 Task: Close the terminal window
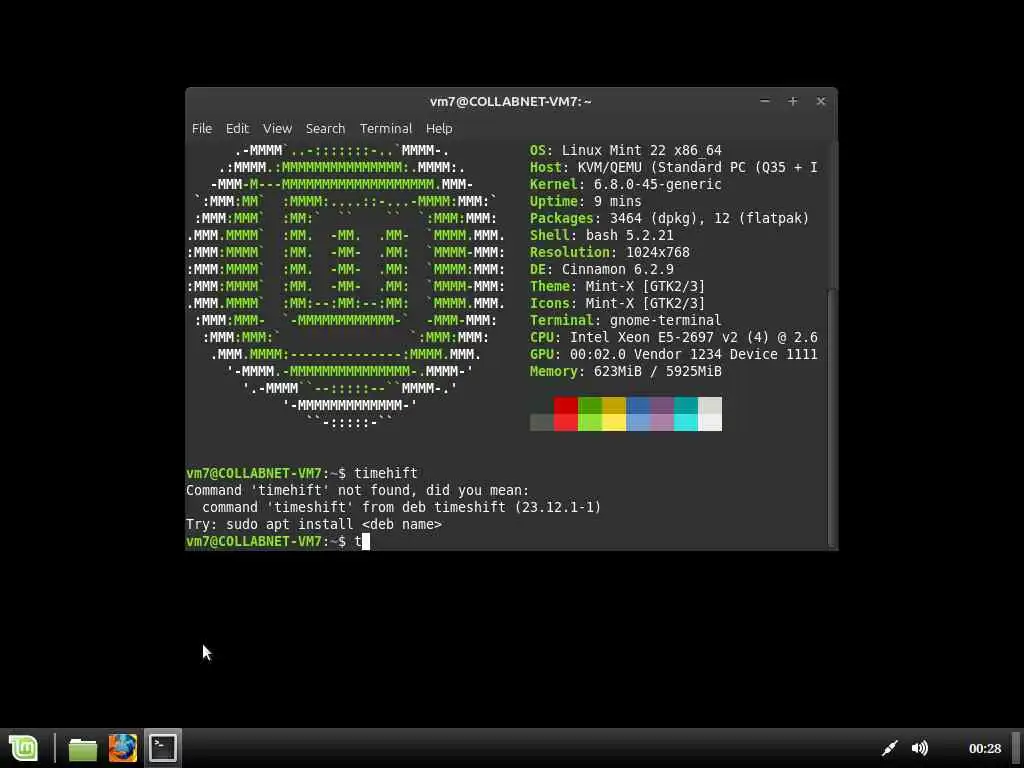coord(821,101)
